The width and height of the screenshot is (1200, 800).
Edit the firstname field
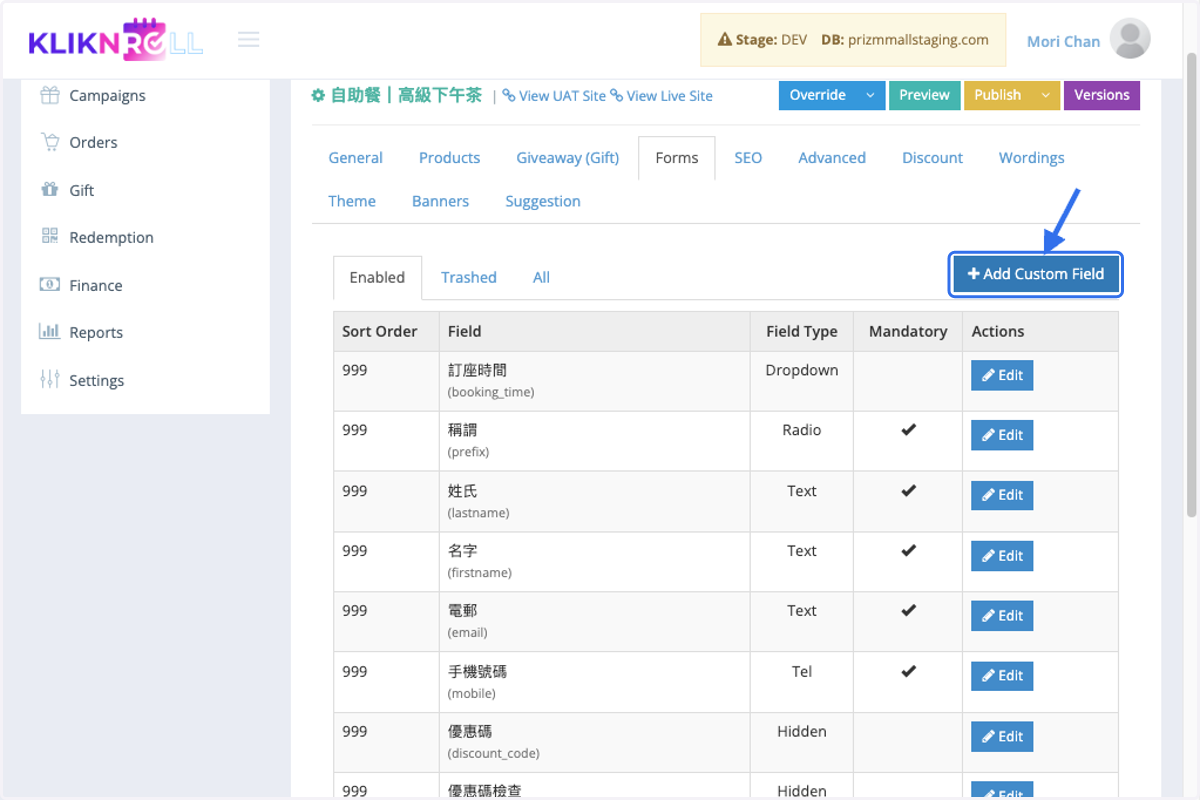coord(1002,556)
